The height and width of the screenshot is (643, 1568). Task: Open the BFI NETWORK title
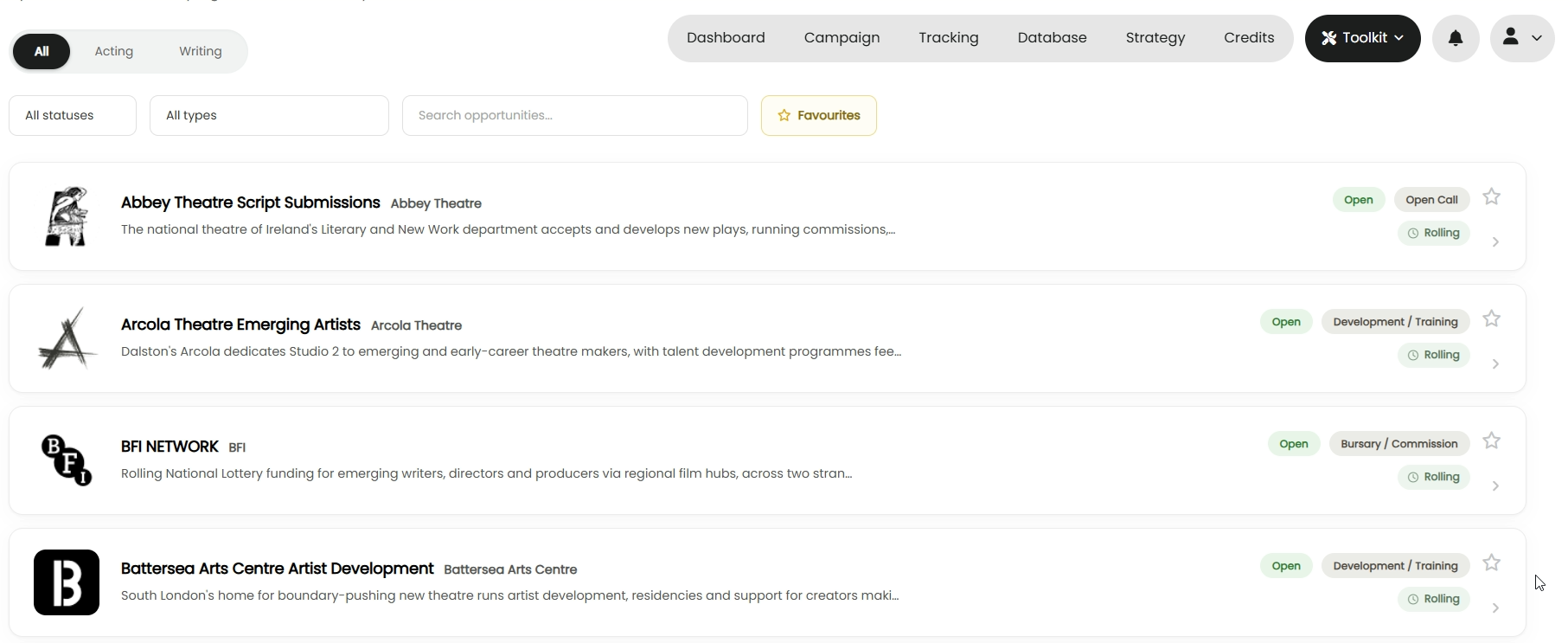pyautogui.click(x=170, y=447)
